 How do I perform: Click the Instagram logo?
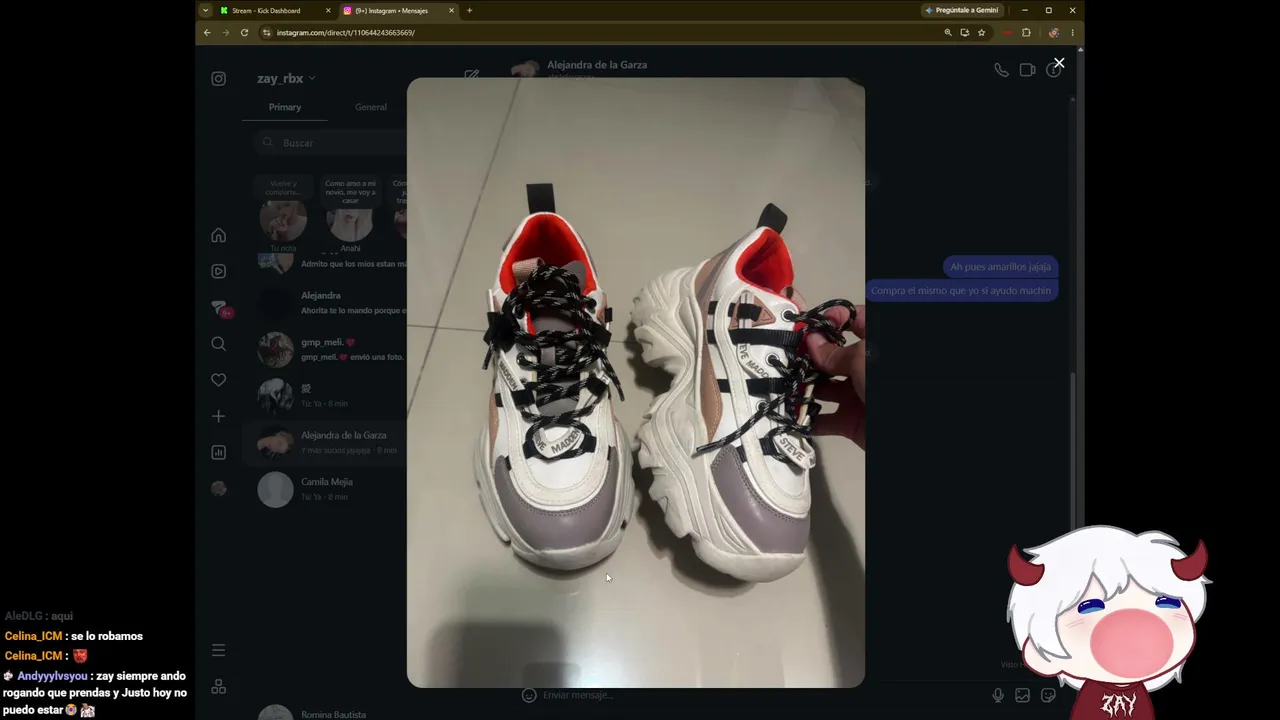click(218, 79)
